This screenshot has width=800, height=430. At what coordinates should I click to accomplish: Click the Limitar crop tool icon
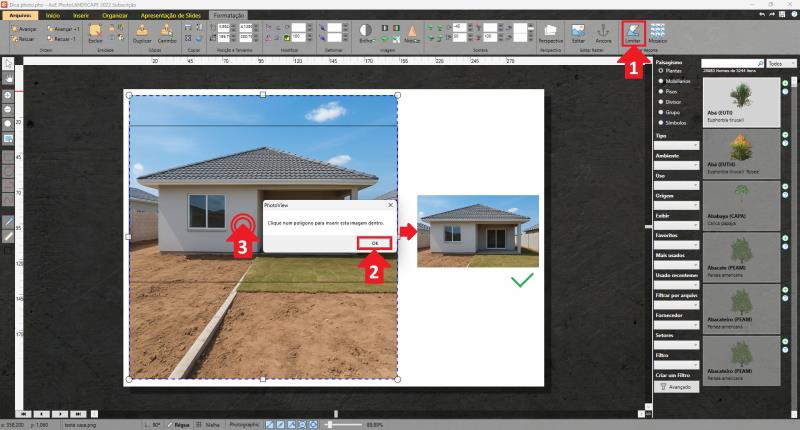(633, 34)
